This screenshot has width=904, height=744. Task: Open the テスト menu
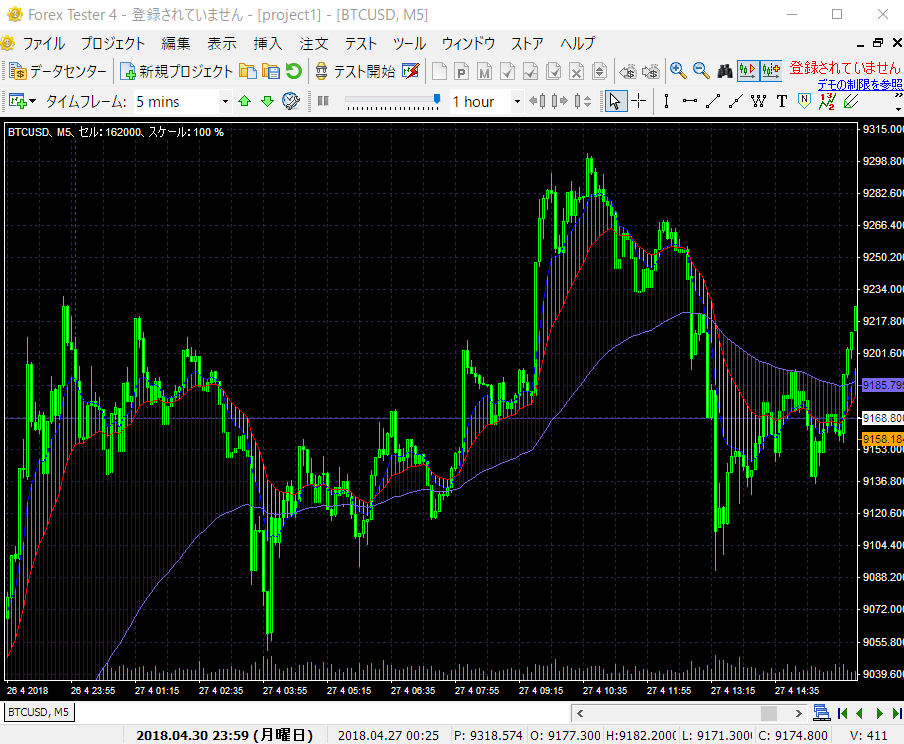(361, 43)
